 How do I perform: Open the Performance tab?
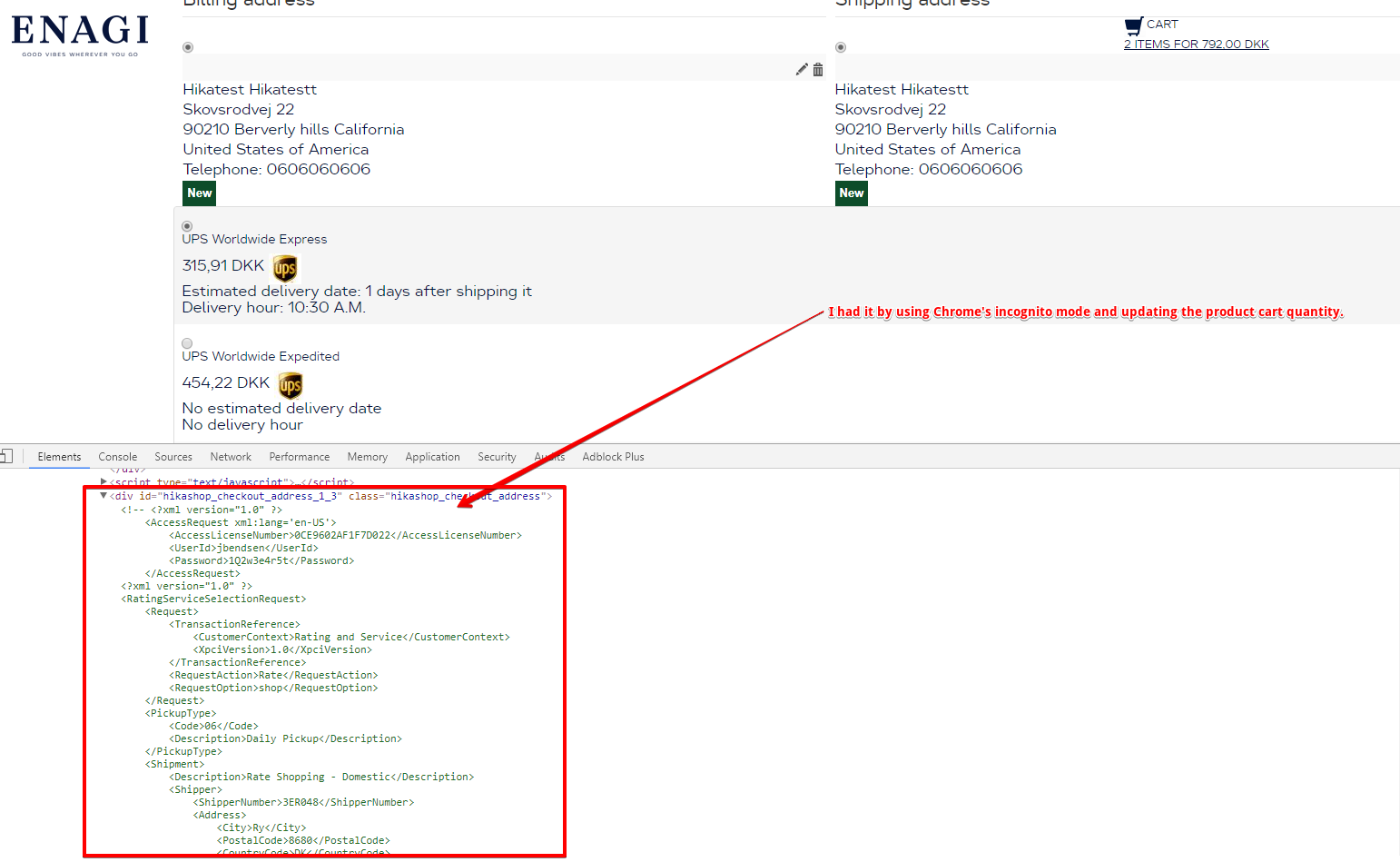(300, 457)
